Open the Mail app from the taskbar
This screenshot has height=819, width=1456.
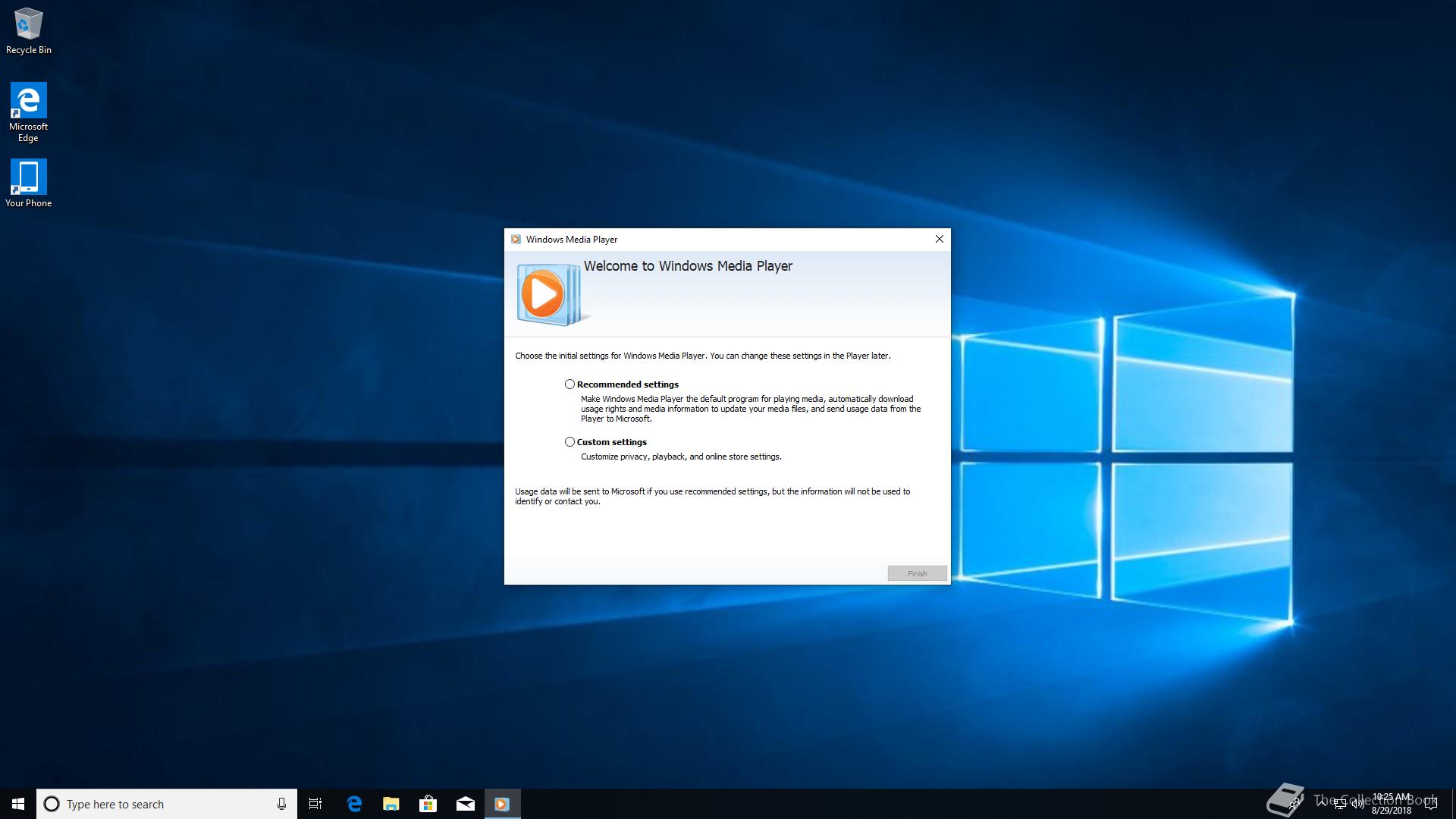click(x=465, y=804)
